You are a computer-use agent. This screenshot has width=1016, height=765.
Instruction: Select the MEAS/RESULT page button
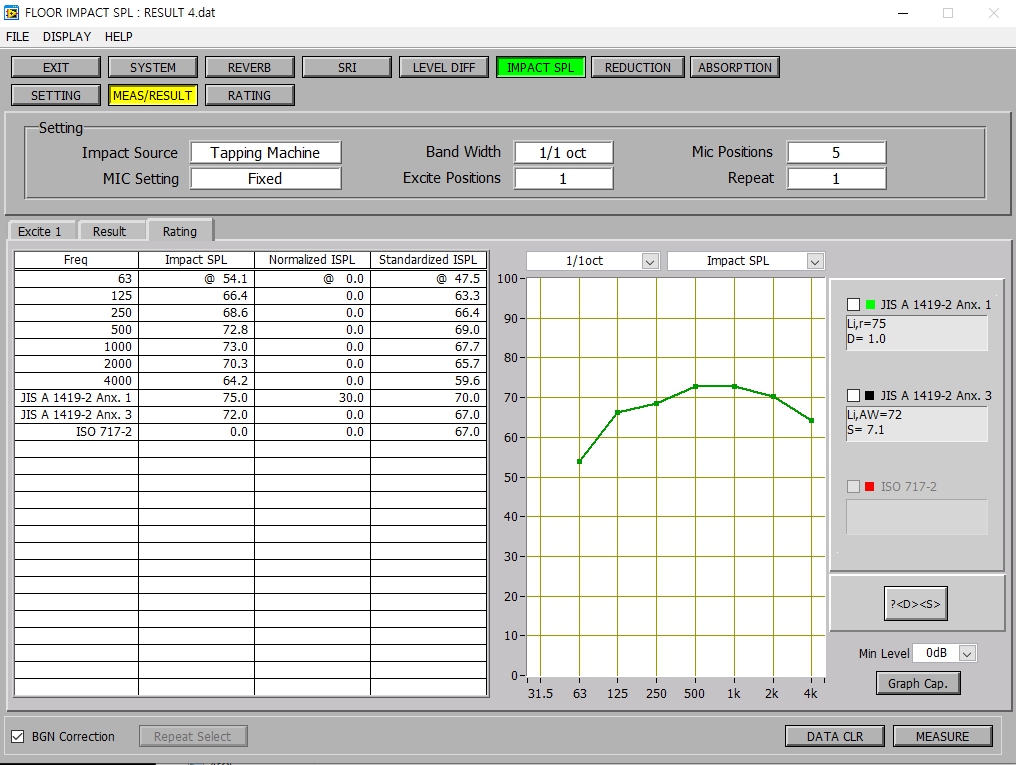click(x=152, y=95)
